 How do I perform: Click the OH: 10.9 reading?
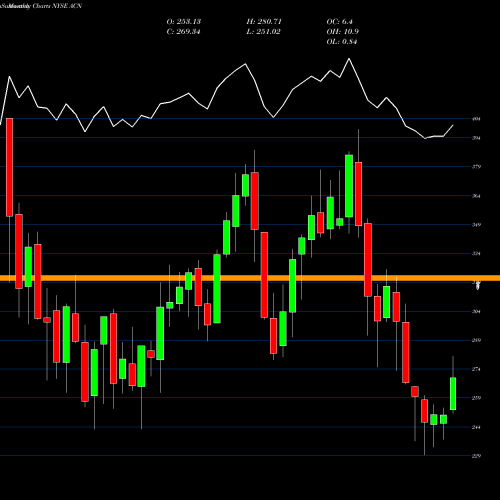(x=342, y=32)
